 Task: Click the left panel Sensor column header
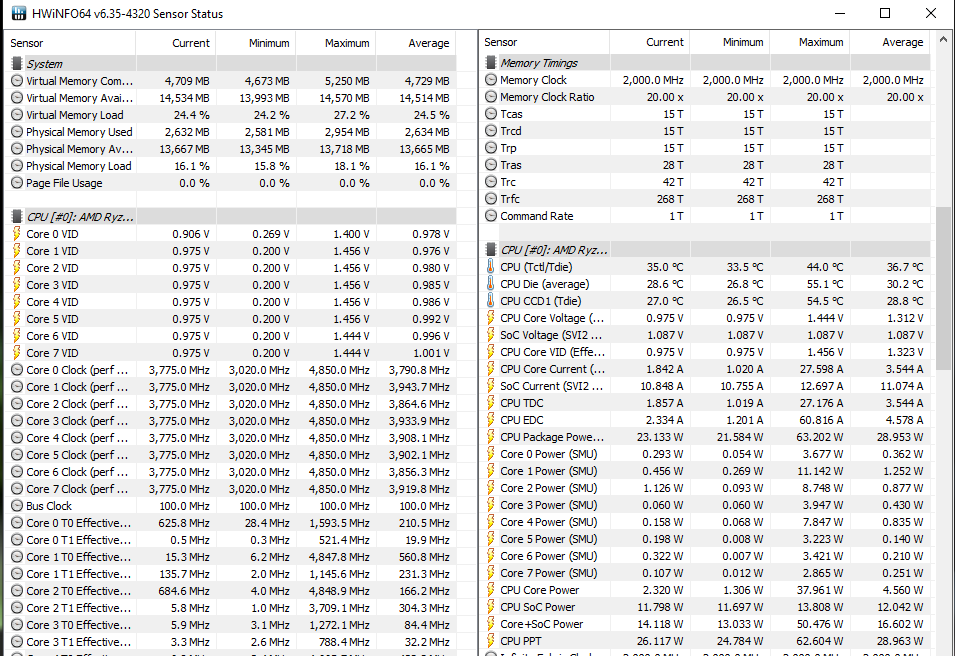pos(70,43)
